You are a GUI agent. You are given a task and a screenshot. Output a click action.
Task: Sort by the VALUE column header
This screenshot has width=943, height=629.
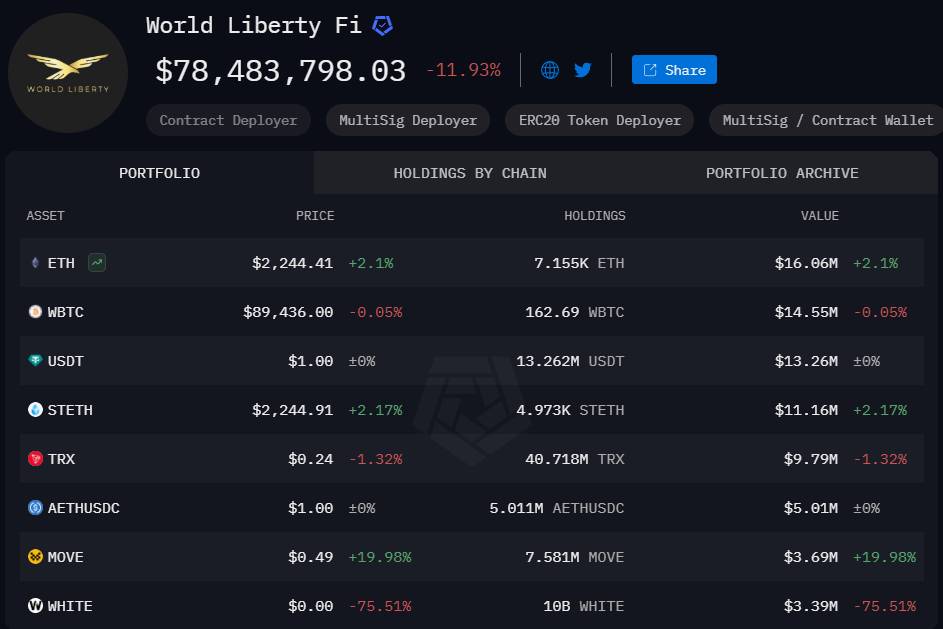pyautogui.click(x=820, y=216)
